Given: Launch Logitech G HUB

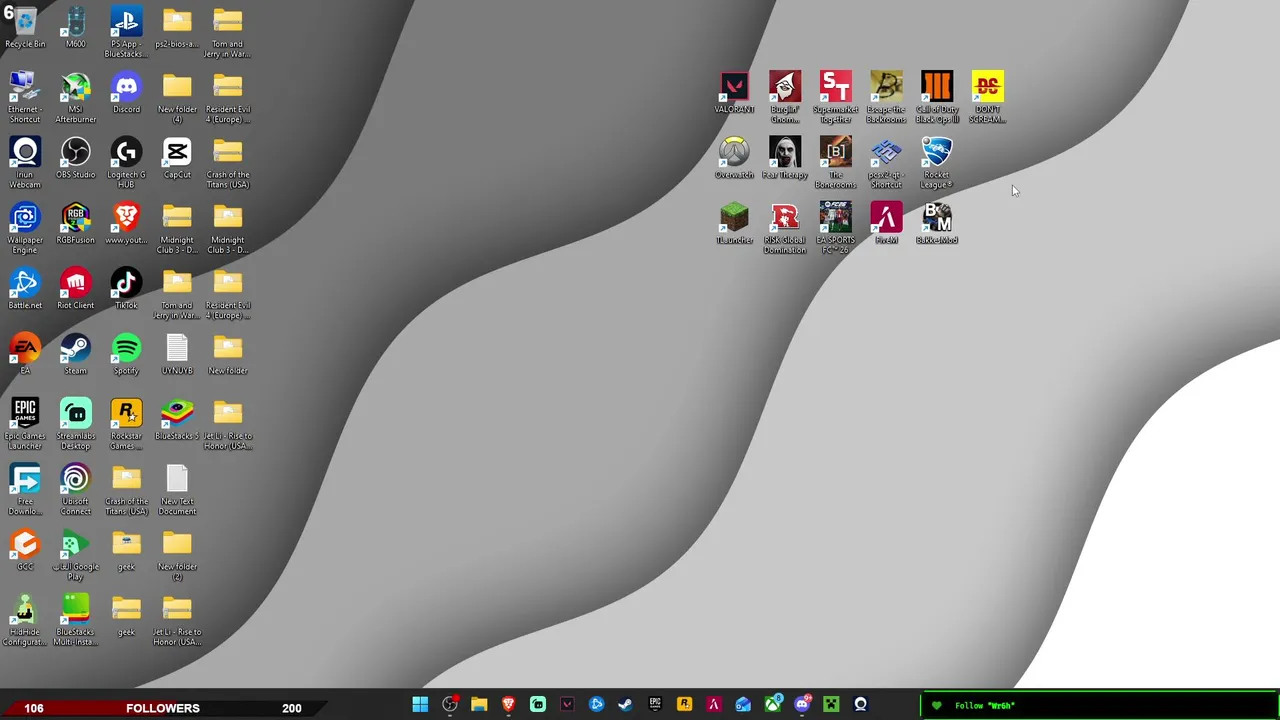Looking at the screenshot, I should (x=126, y=162).
